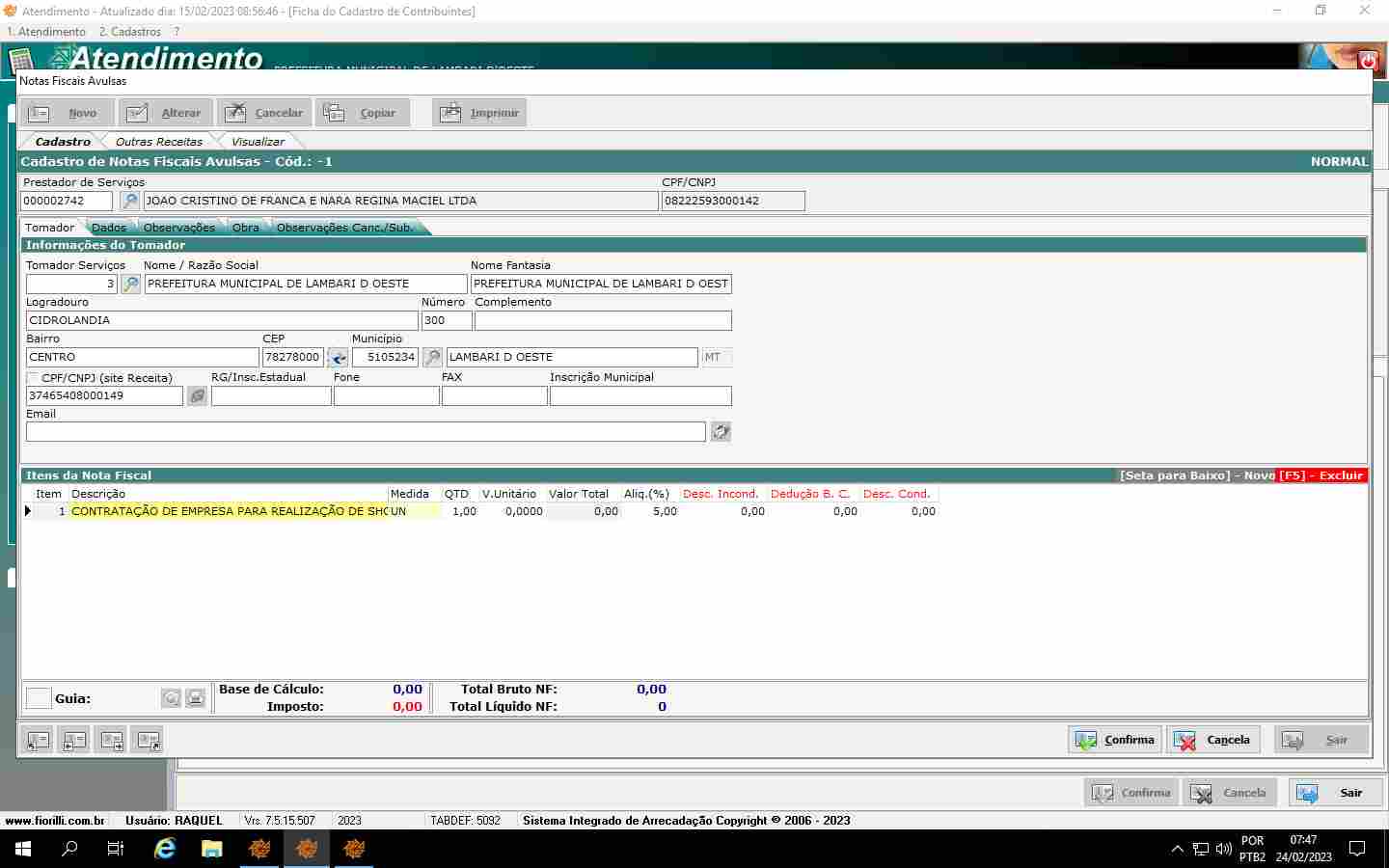Viewport: 1389px width, 868px height.
Task: Open File Explorer from the taskbar
Action: [x=212, y=849]
